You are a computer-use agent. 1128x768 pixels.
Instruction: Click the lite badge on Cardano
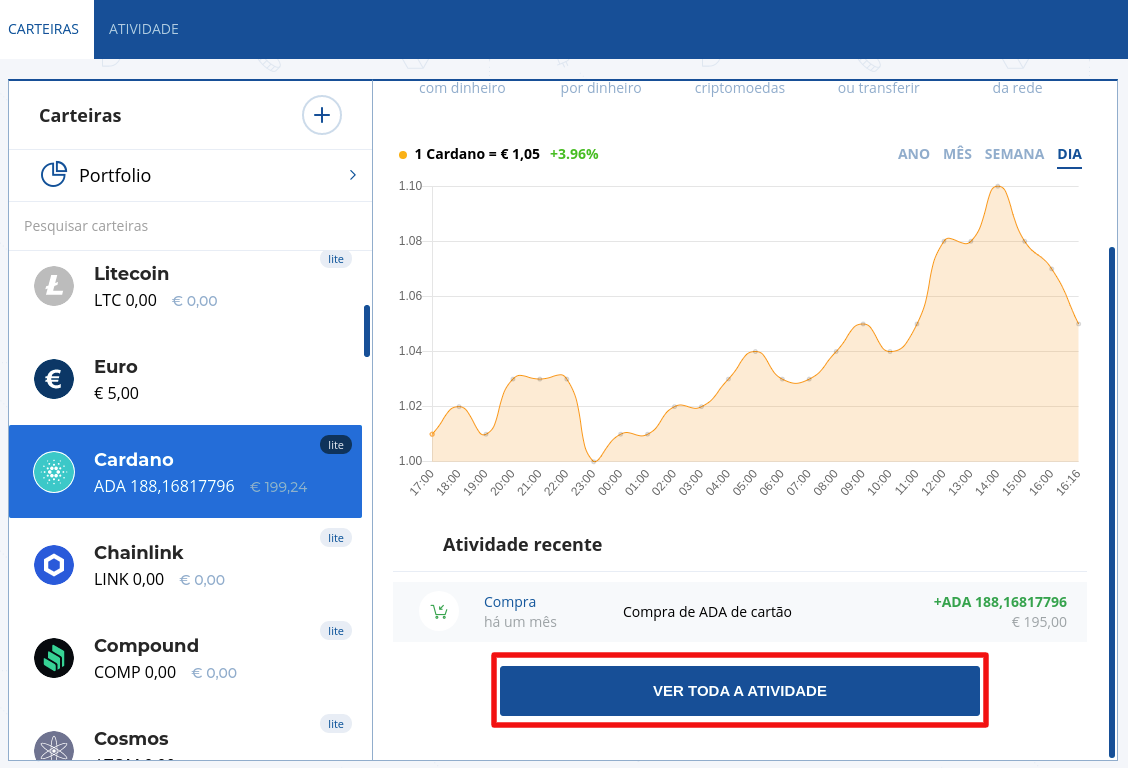(x=336, y=445)
